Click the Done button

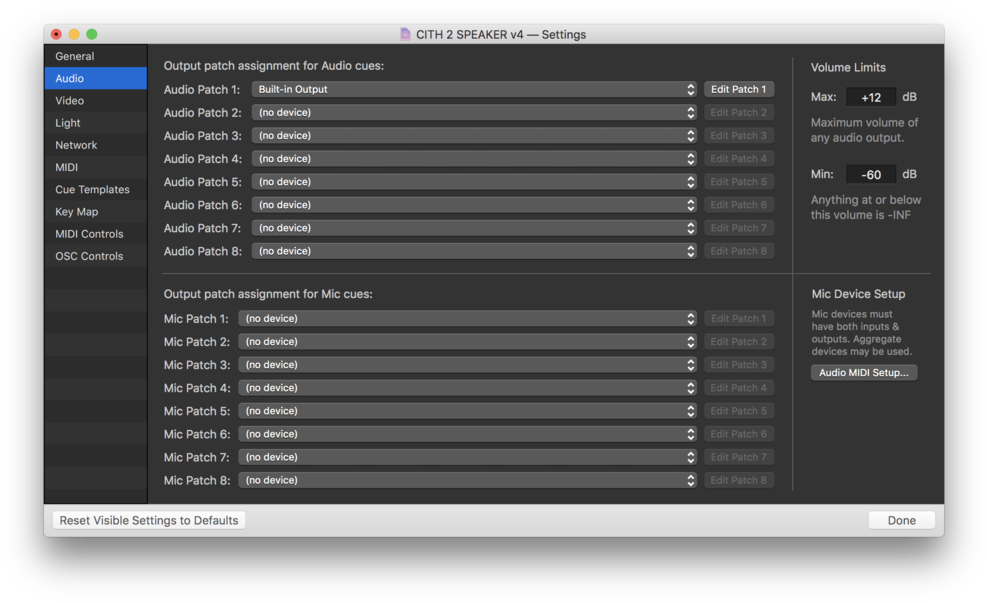tap(901, 520)
